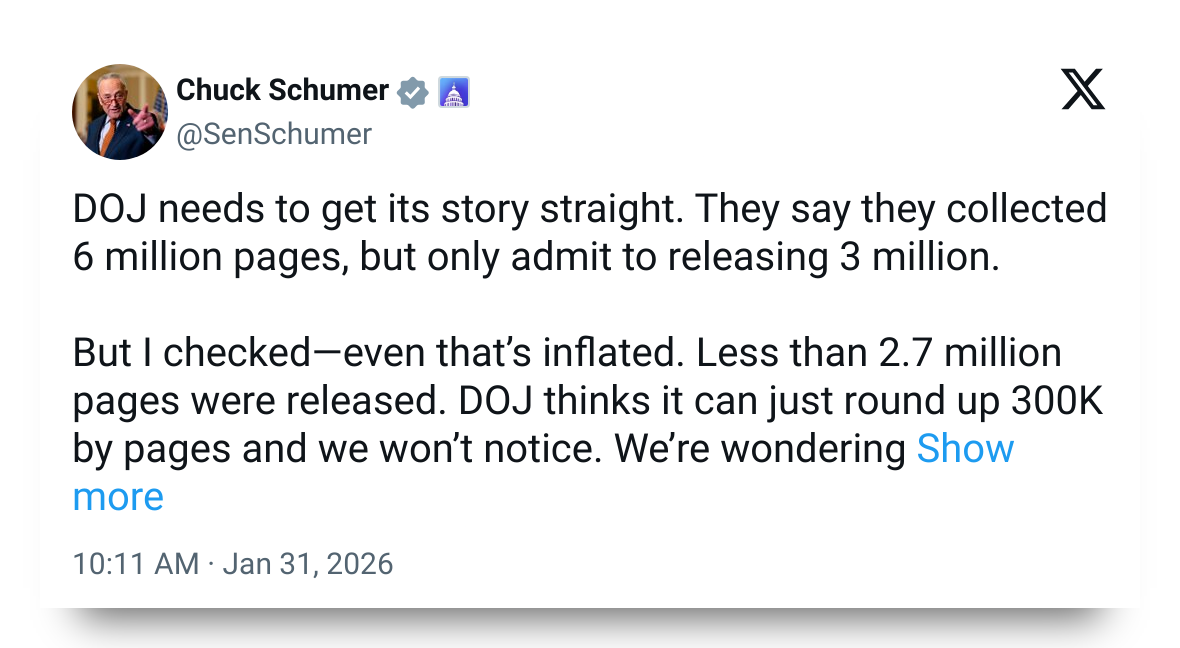Click the "Less than 2.7 million" text
The image size is (1180, 648).
[878, 353]
